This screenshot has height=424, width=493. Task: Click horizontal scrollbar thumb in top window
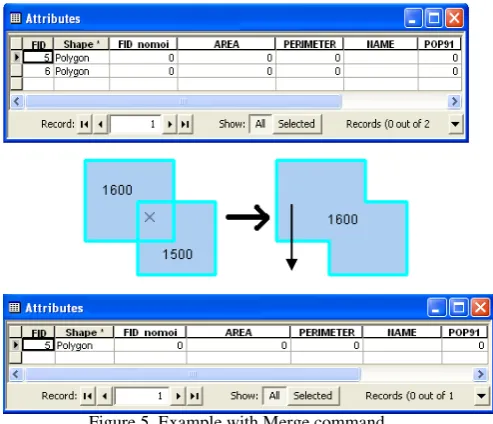(x=184, y=101)
